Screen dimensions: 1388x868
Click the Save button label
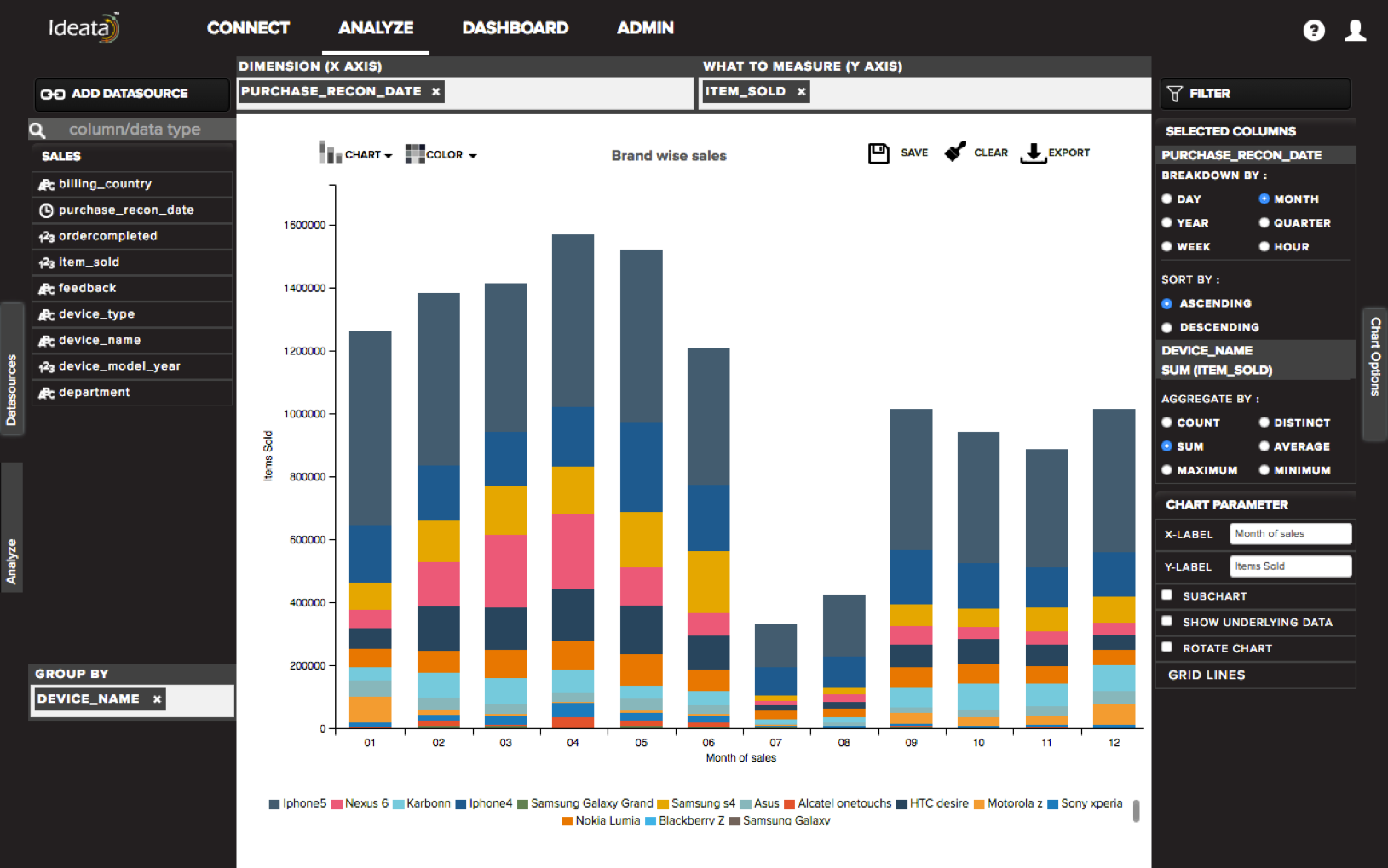914,152
